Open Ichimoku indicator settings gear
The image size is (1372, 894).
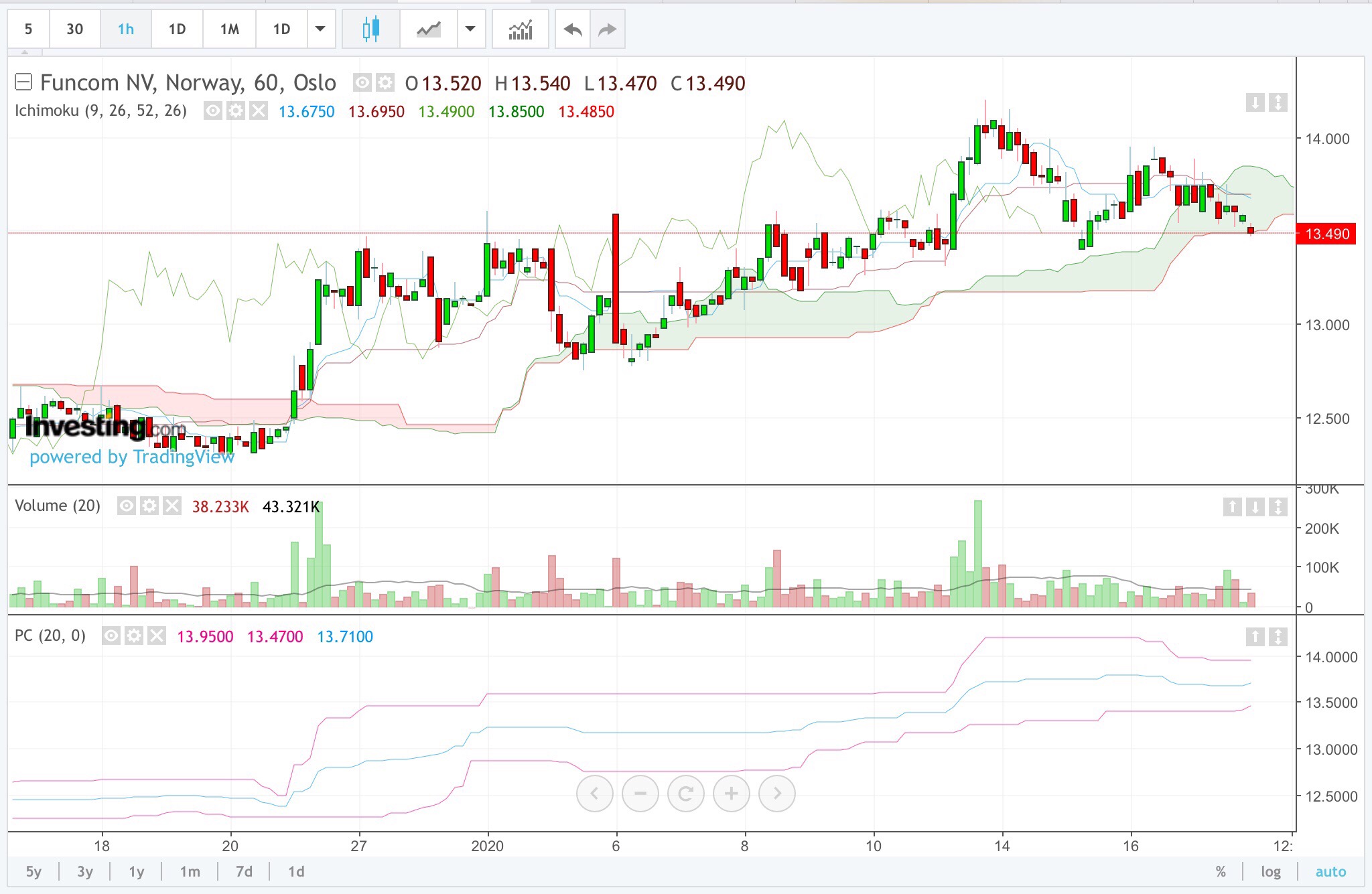click(236, 111)
